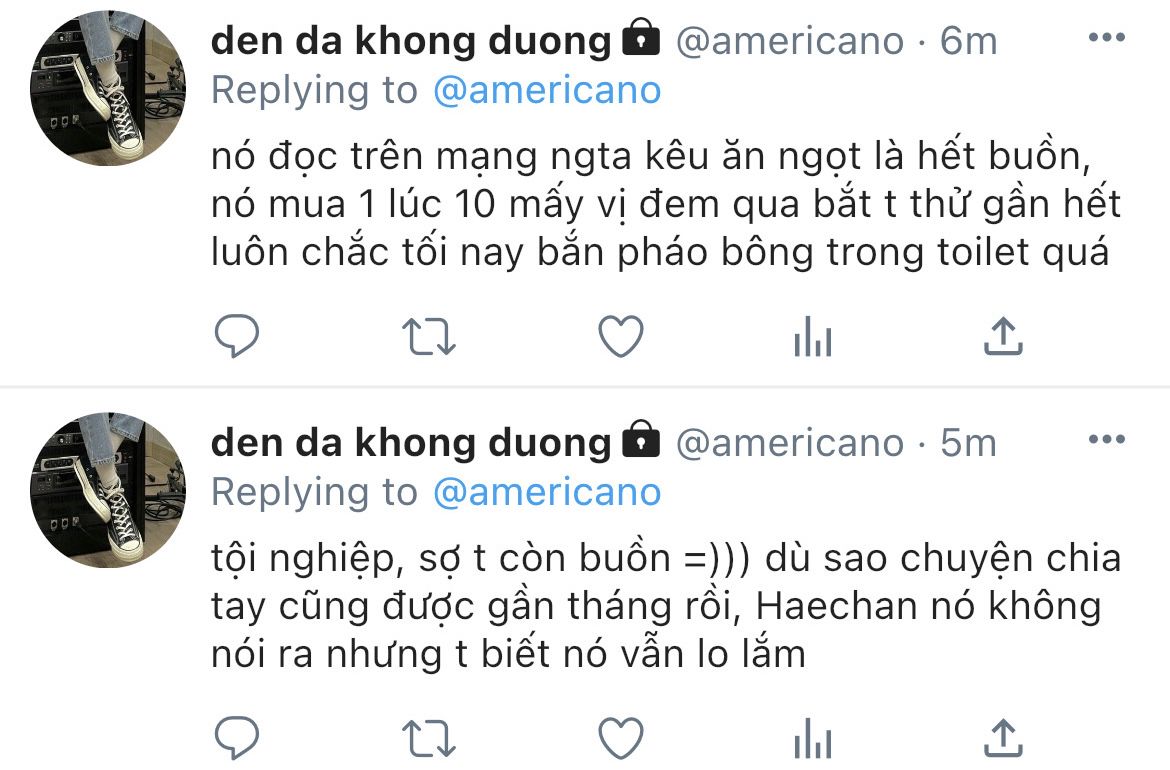The height and width of the screenshot is (770, 1170).
Task: Open the 5m timestamp of second tweet
Action: pos(968,442)
